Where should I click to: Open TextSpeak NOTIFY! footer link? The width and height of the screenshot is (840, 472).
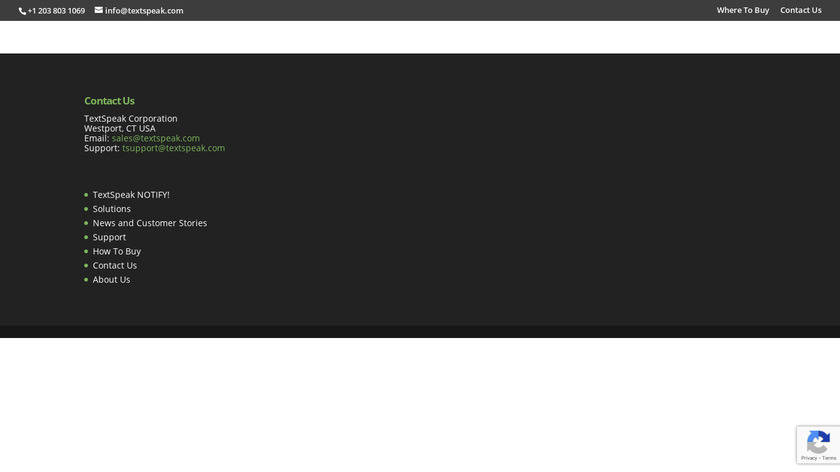131,195
